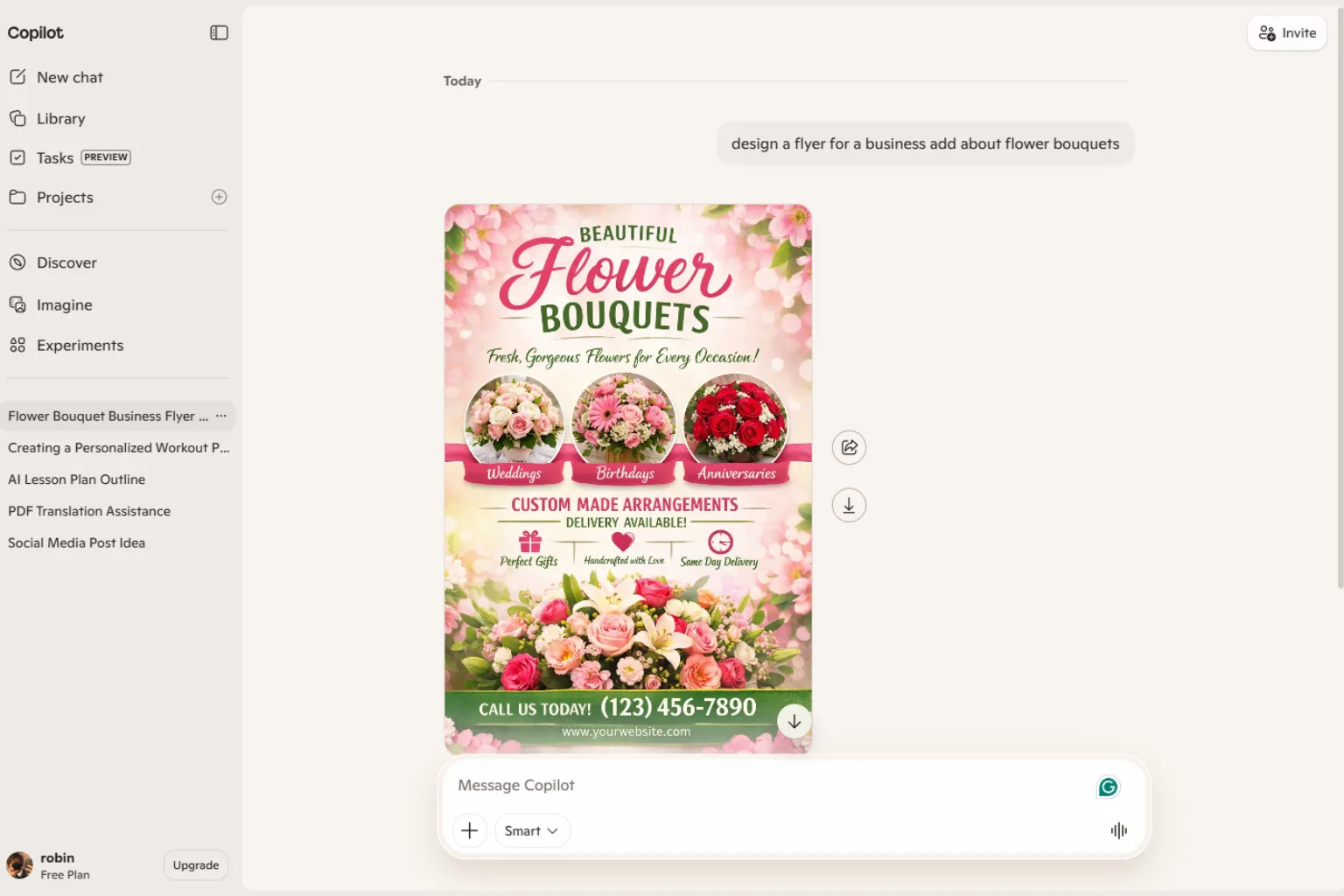Open options for Flower Bouquet chat
Screen dimensions: 1344x896
(221, 416)
